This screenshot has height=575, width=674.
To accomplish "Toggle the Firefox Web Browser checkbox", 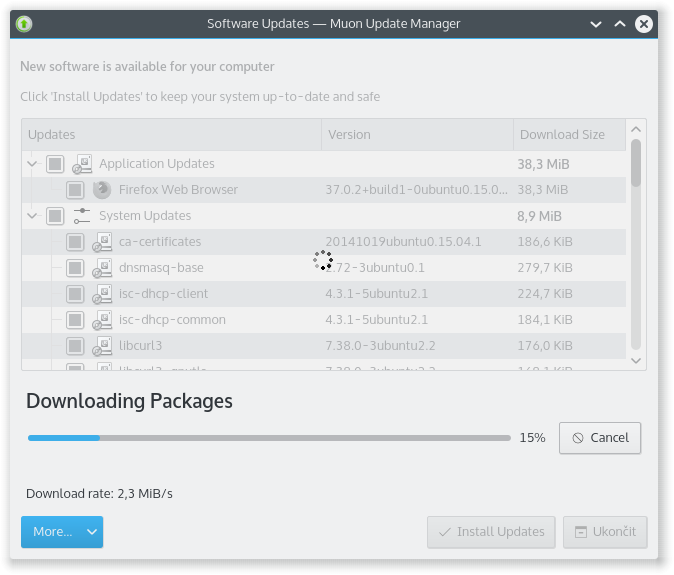I will (x=75, y=190).
